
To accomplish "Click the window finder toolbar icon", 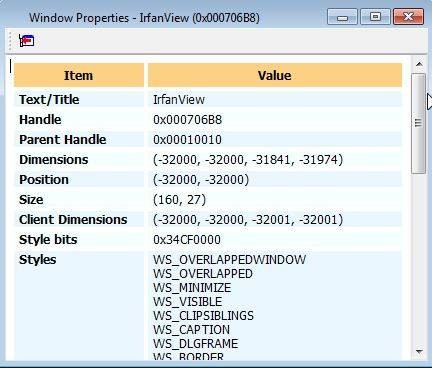I will pos(27,41).
